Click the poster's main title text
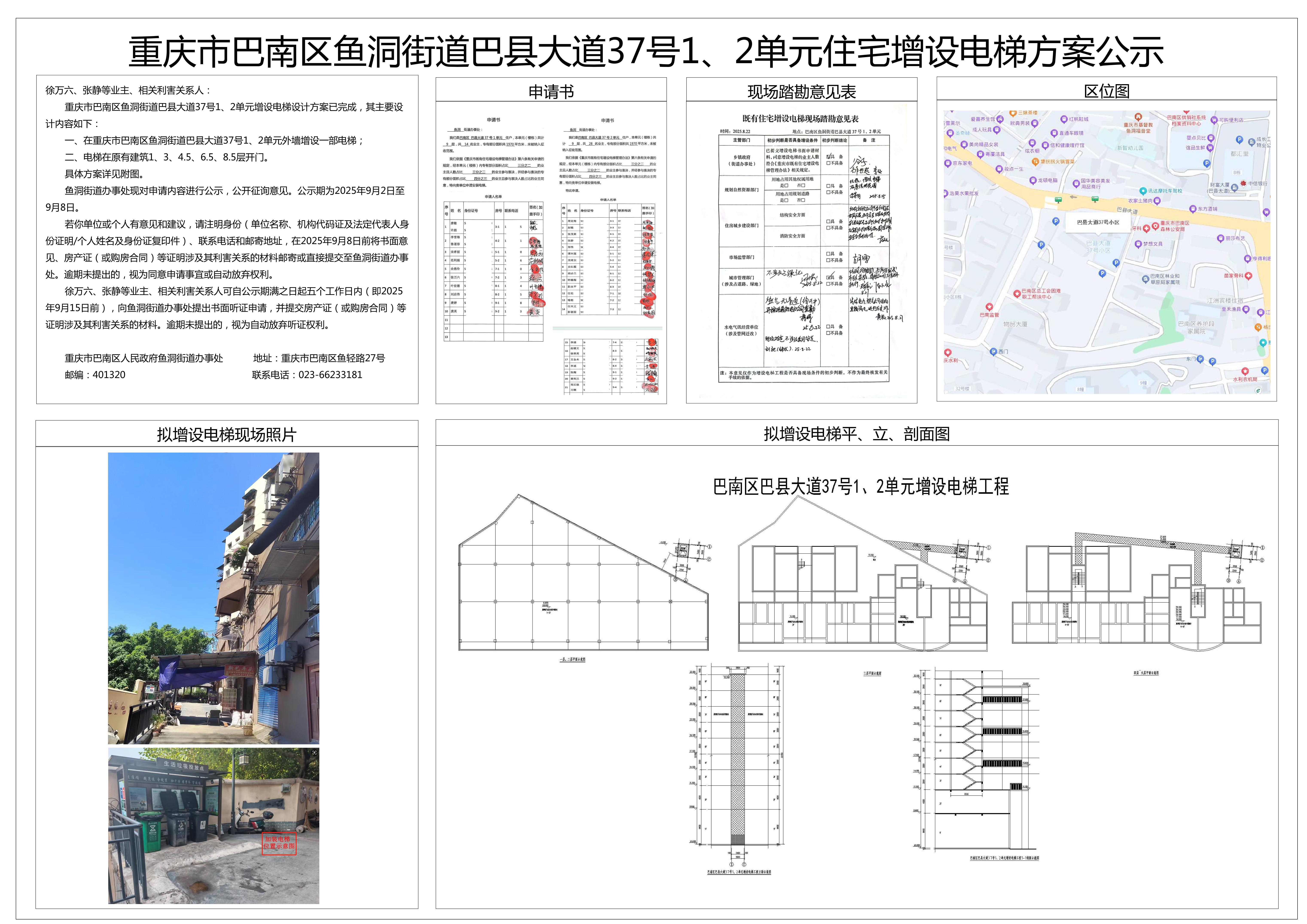The height and width of the screenshot is (924, 1307). click(646, 51)
